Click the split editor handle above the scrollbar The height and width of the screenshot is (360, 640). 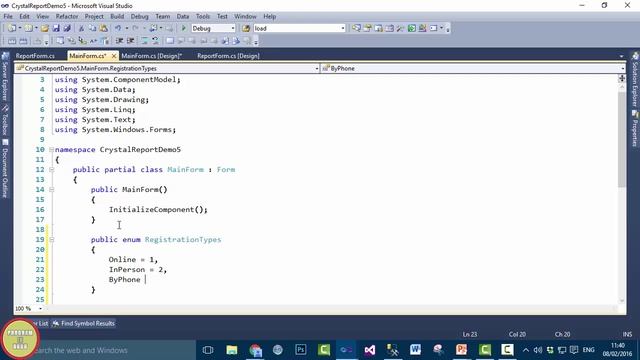click(622, 78)
